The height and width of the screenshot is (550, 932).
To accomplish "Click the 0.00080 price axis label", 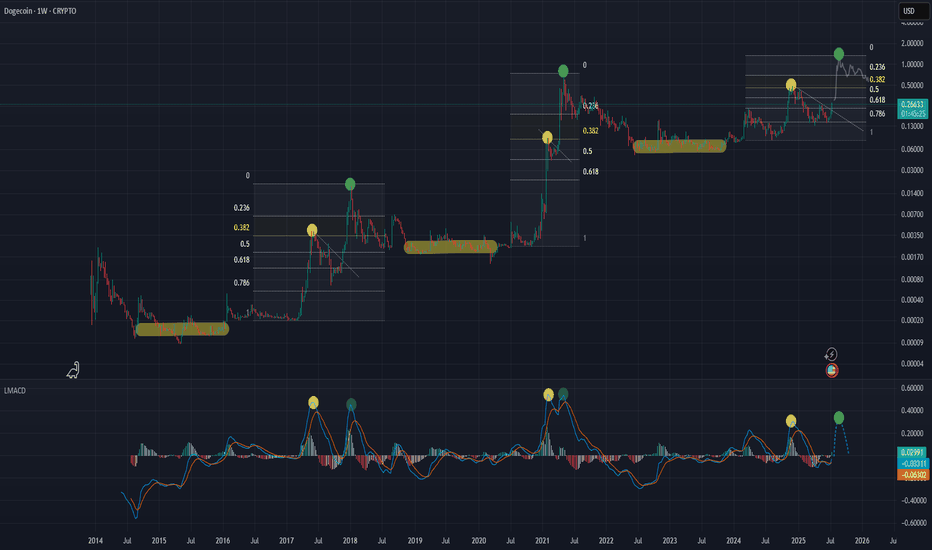I will (912, 279).
